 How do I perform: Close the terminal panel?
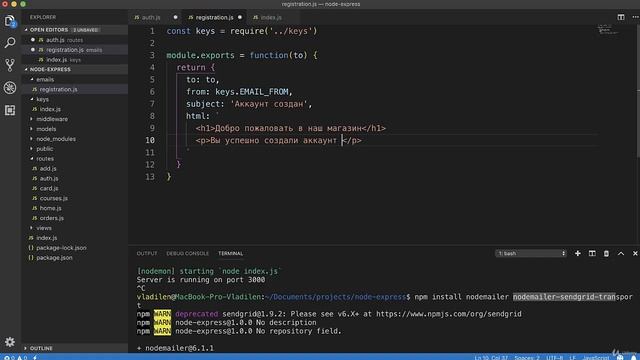(635, 253)
